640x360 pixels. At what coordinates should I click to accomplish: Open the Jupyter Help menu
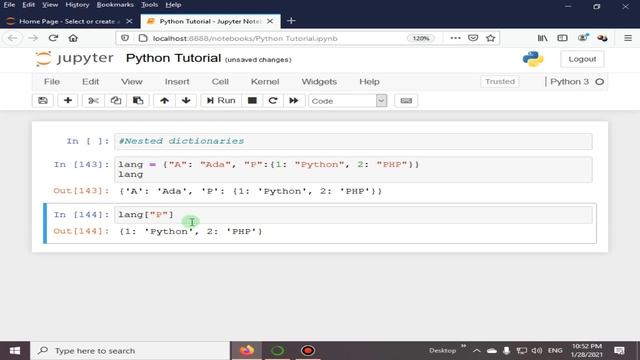pos(369,82)
